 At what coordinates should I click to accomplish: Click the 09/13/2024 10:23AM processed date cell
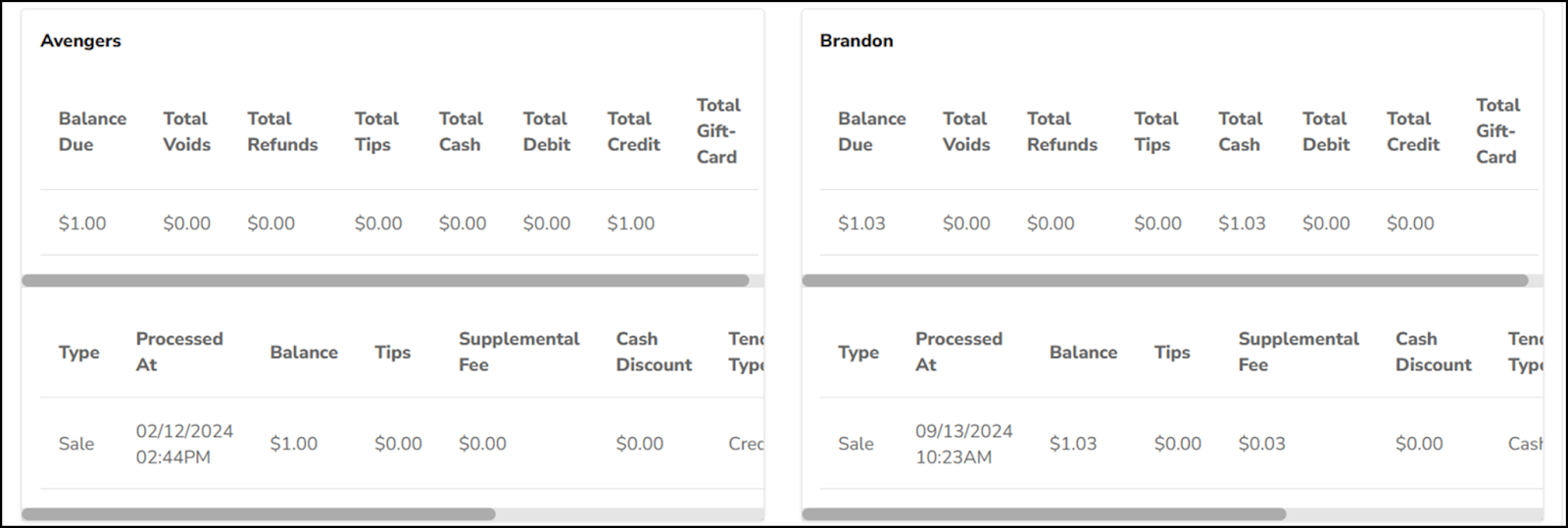(963, 444)
